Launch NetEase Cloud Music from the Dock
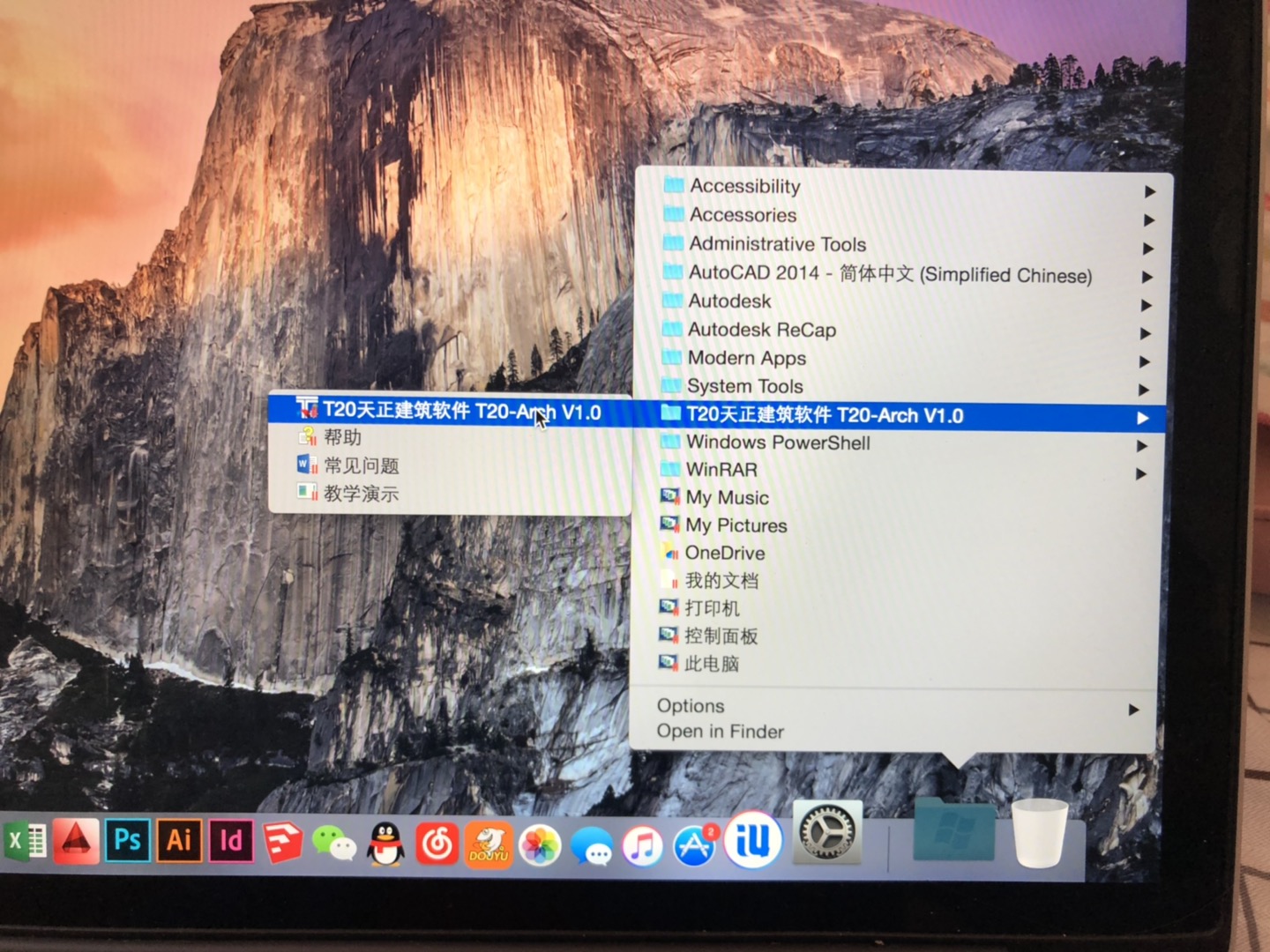 click(437, 845)
